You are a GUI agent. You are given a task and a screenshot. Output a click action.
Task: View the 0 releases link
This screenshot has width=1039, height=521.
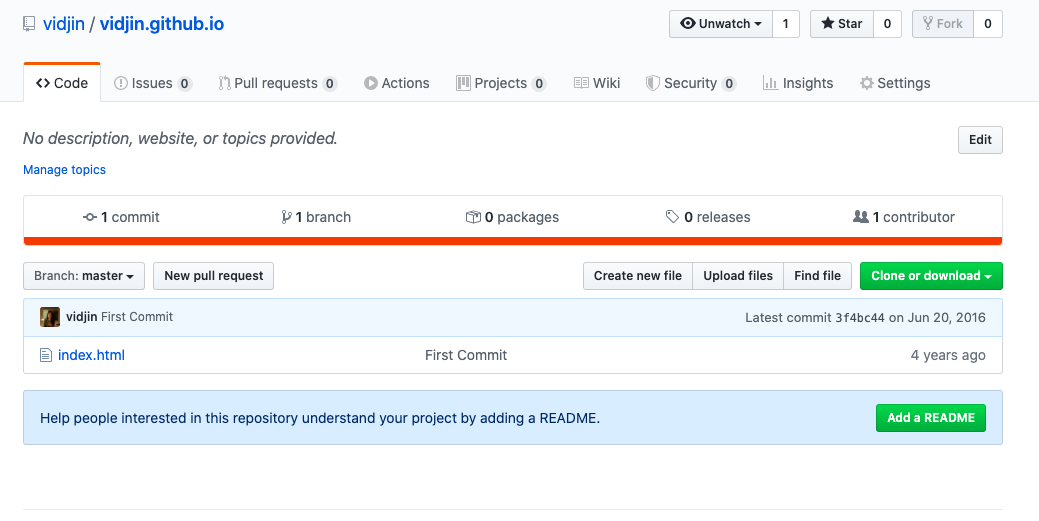click(708, 217)
